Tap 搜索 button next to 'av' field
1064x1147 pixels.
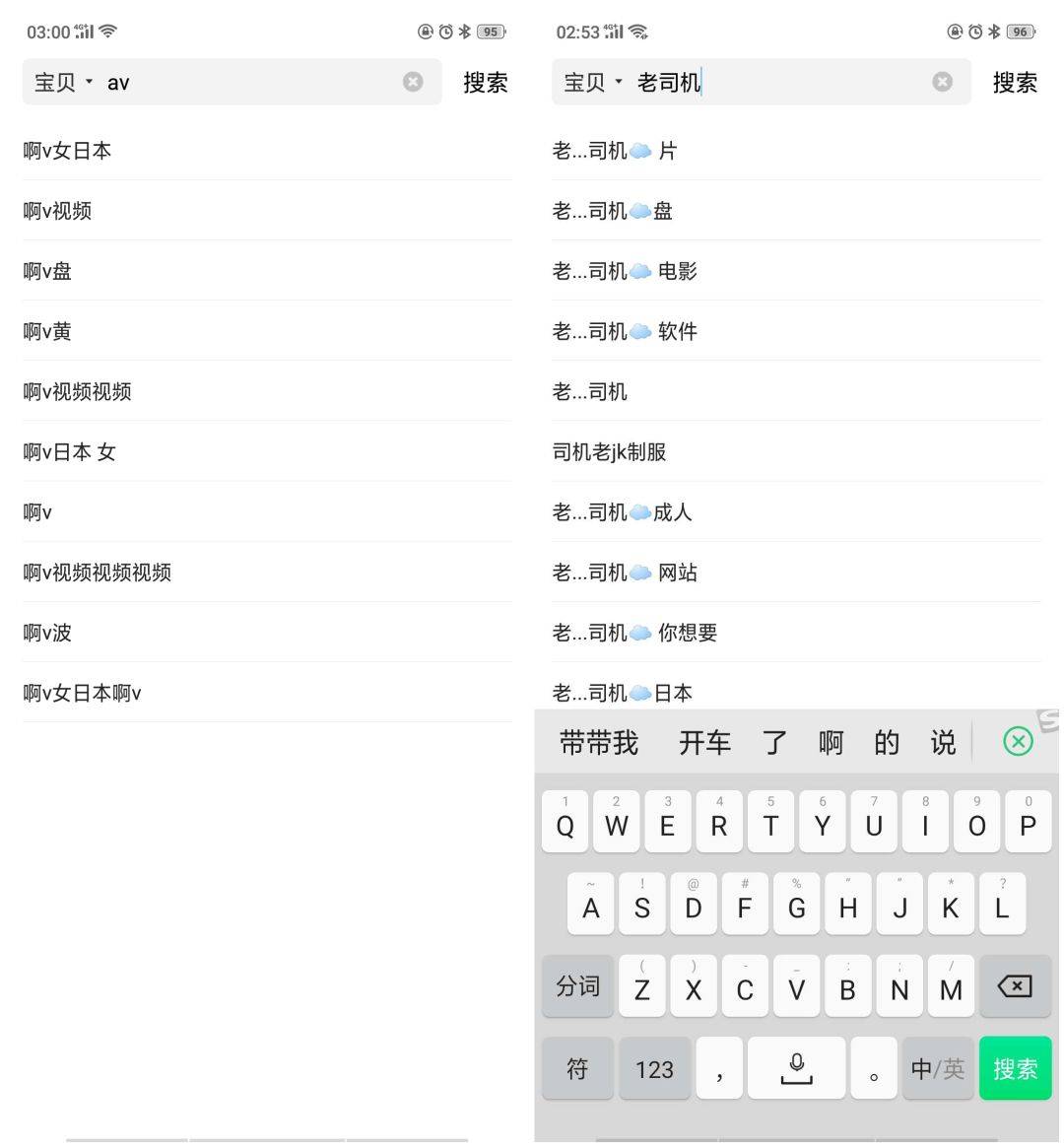click(x=485, y=82)
